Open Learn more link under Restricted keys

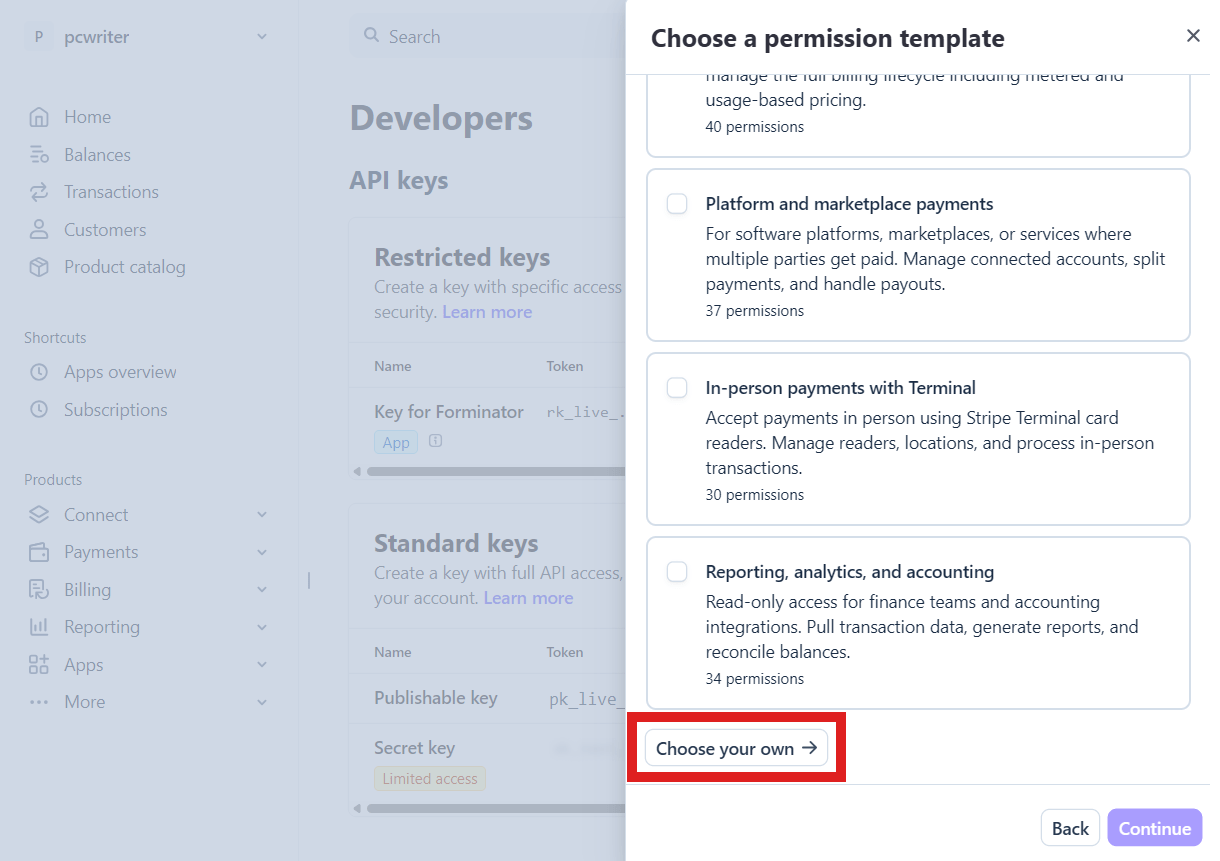487,312
